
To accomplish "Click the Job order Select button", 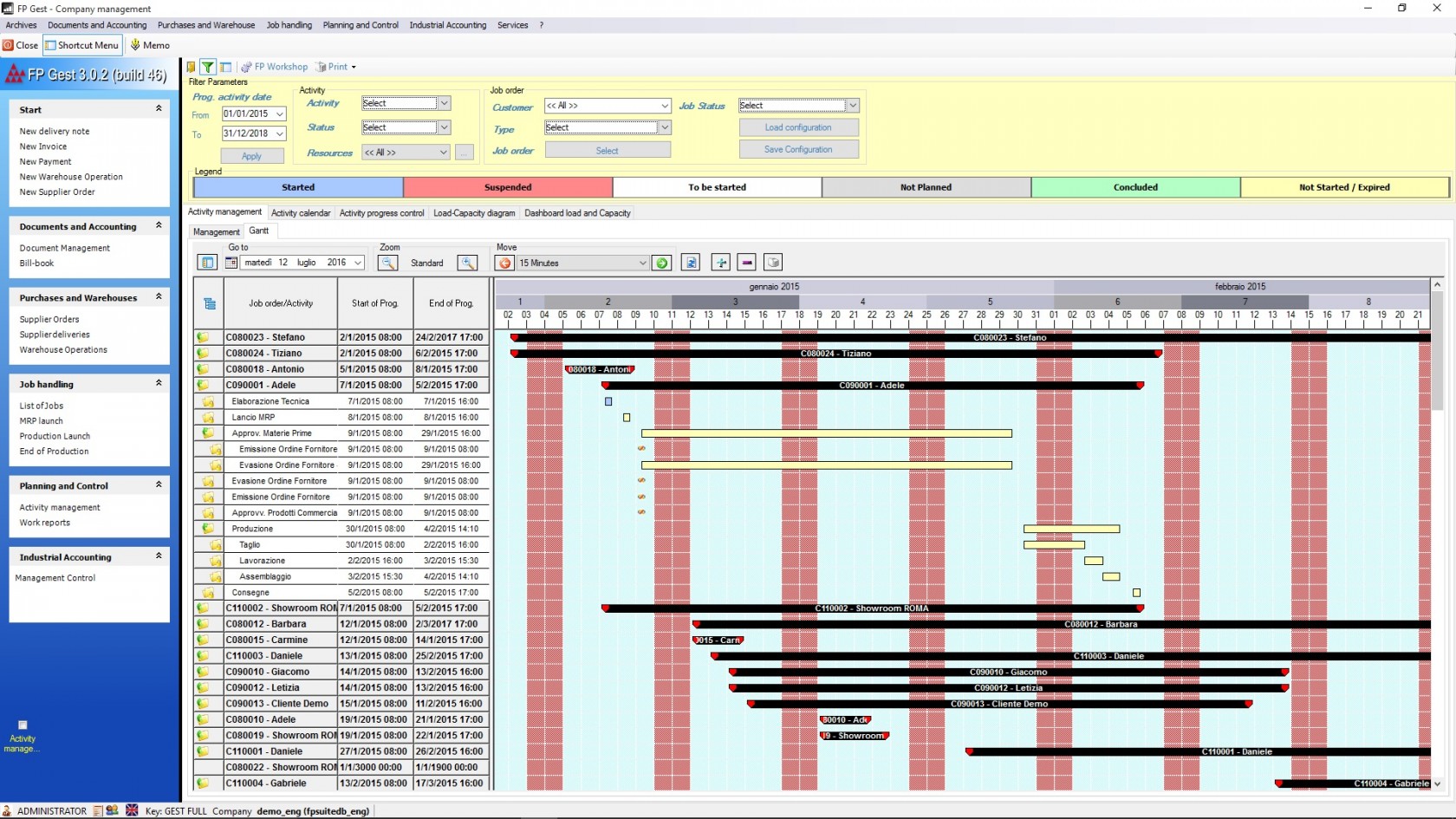I will [x=608, y=151].
